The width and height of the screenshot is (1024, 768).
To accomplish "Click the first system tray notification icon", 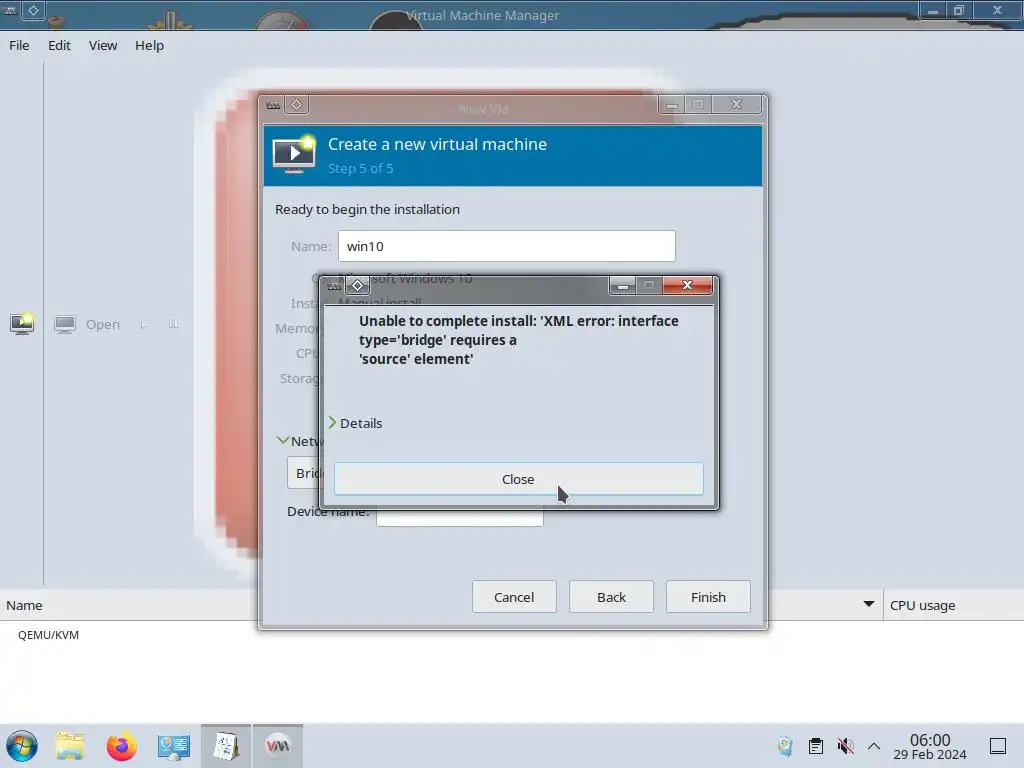I will 785,746.
